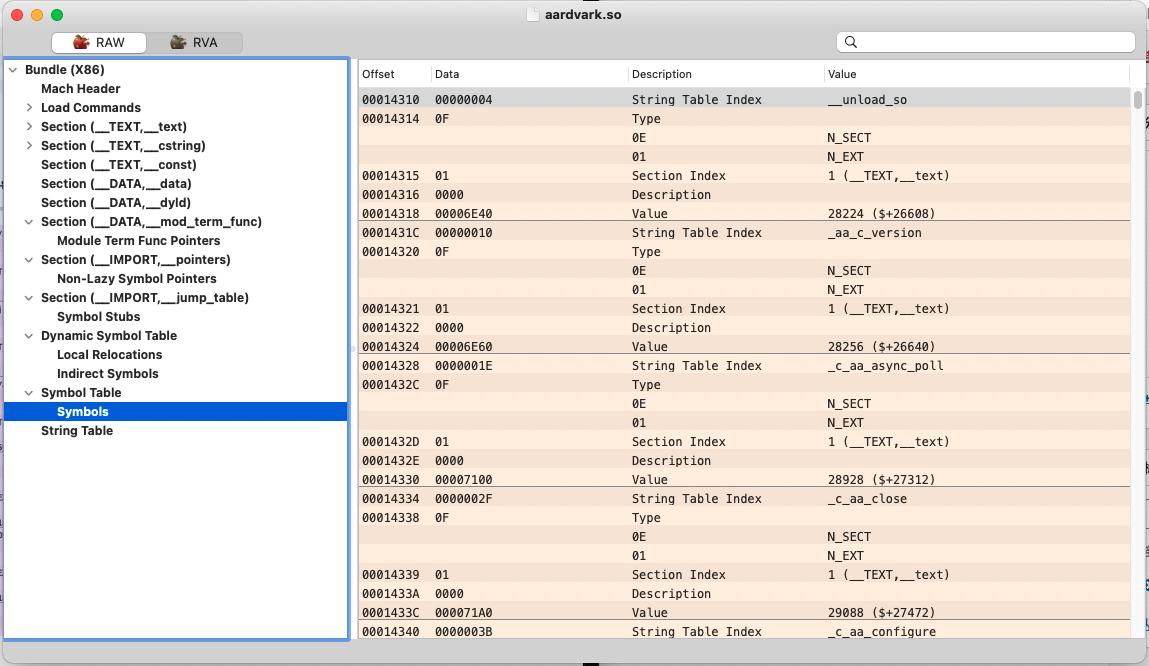Screen dimensions: 1149x666
Task: Select the Symbols tree item
Action: (x=176, y=412)
